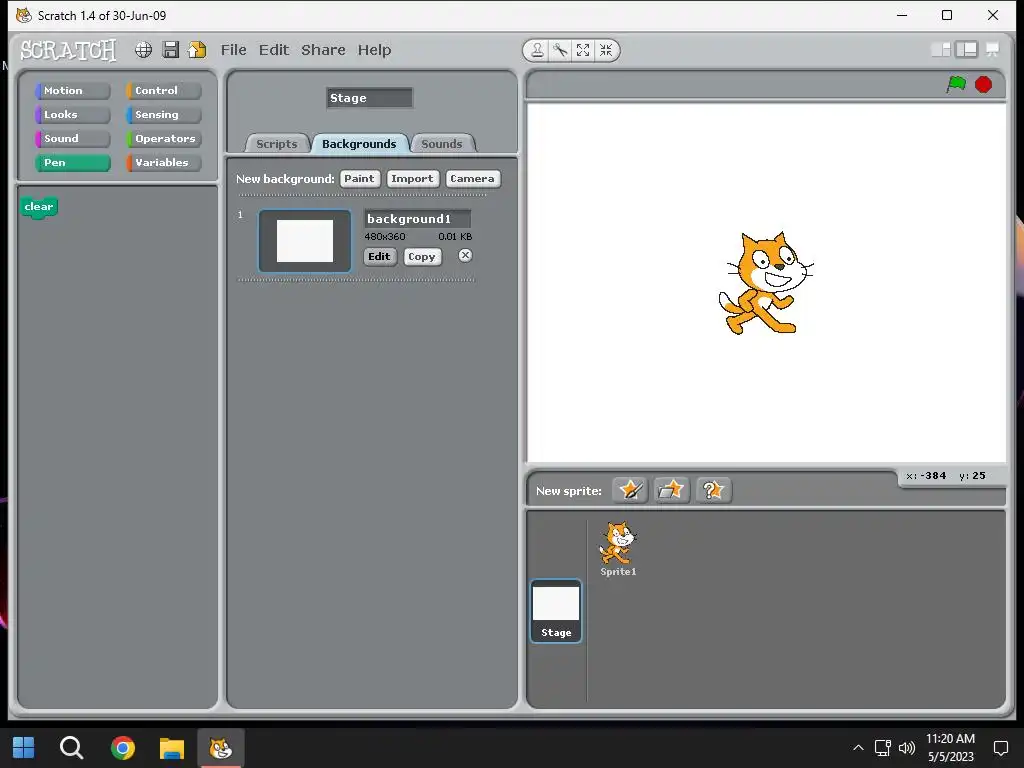
Task: Click the globe language icon
Action: 144,50
